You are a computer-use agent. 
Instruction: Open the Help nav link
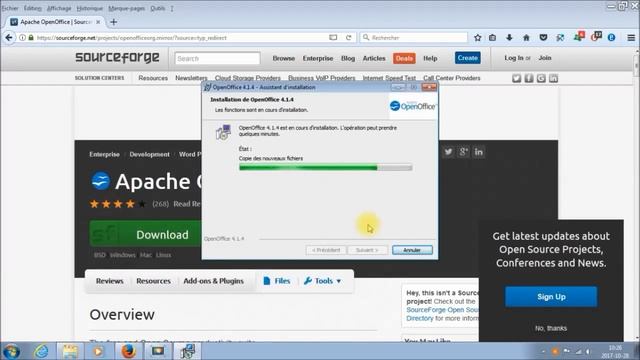pos(430,58)
